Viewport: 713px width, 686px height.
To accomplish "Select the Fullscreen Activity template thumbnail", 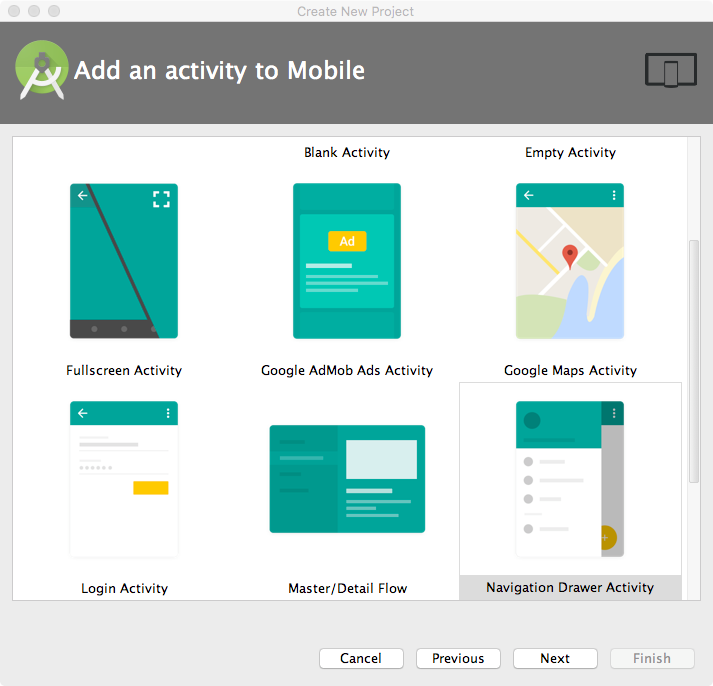I will (124, 261).
